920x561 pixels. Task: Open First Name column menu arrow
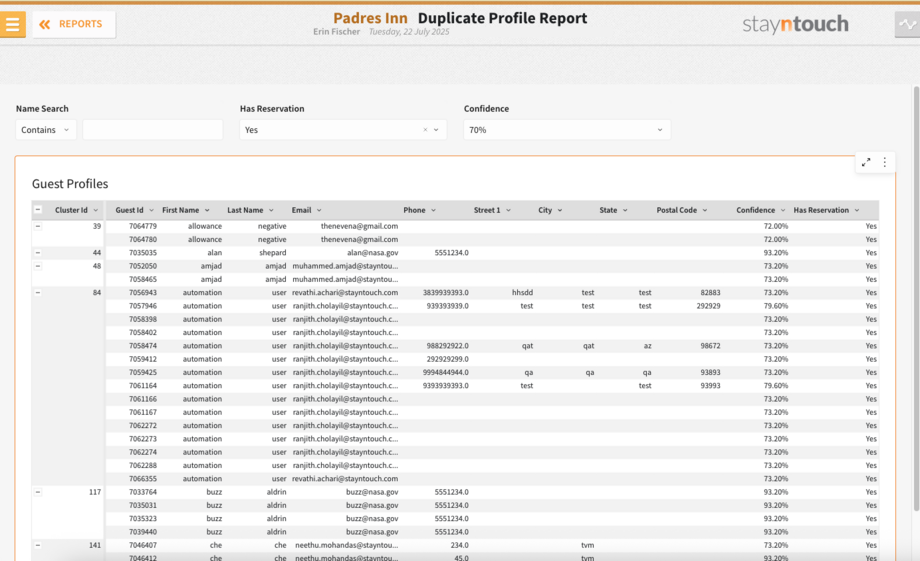pos(207,210)
